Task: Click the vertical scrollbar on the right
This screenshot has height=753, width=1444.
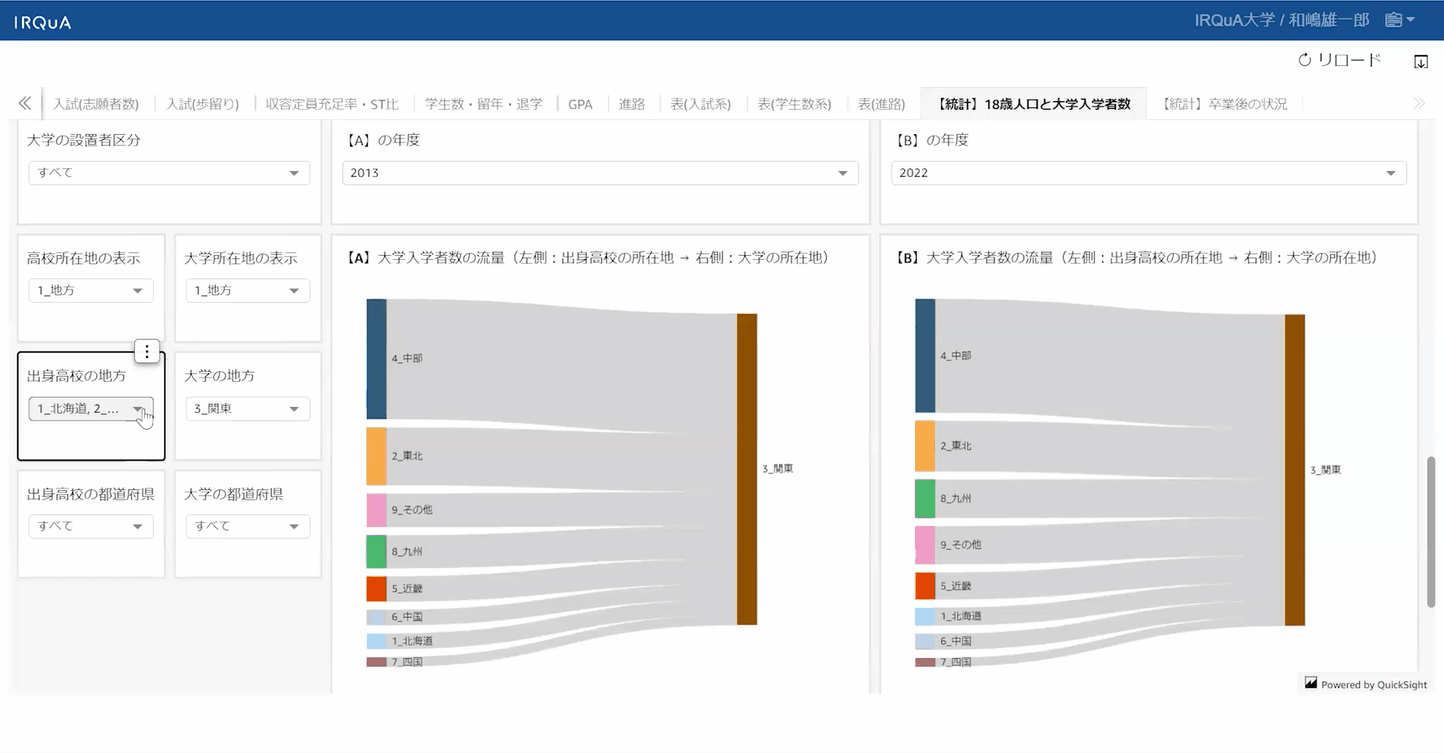Action: click(x=1430, y=530)
